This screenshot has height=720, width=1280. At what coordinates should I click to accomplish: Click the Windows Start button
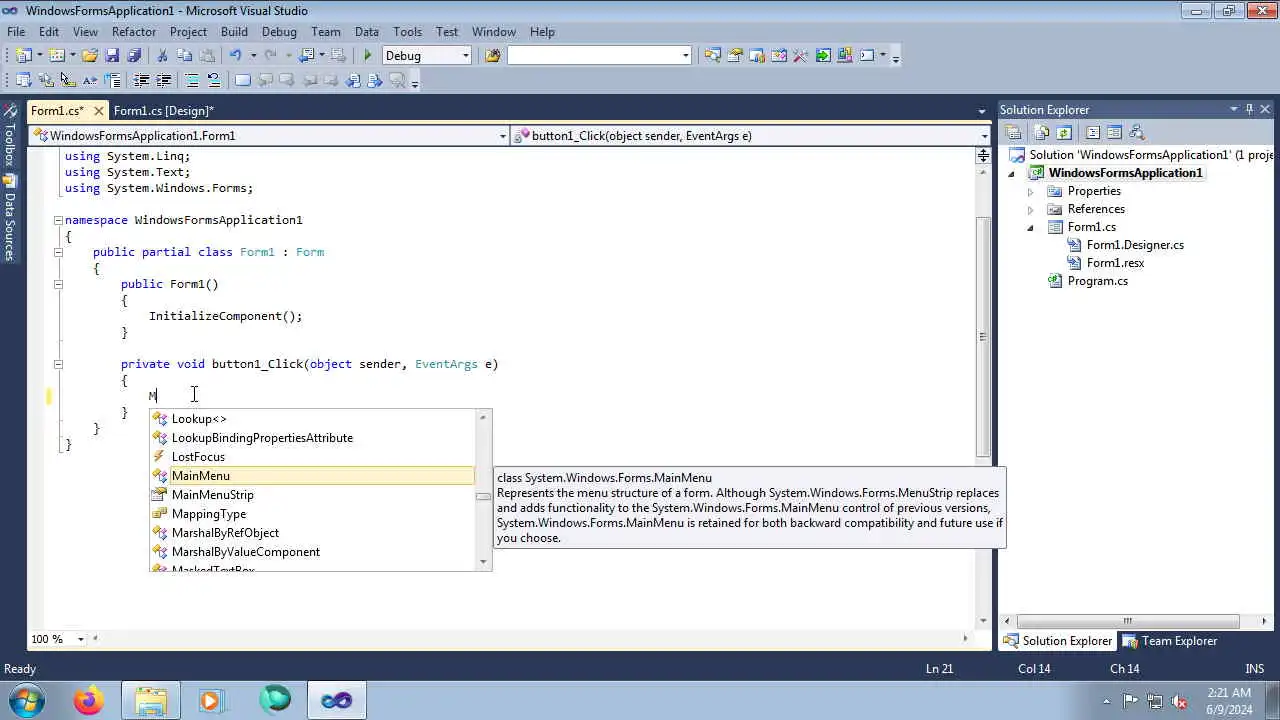coord(25,700)
